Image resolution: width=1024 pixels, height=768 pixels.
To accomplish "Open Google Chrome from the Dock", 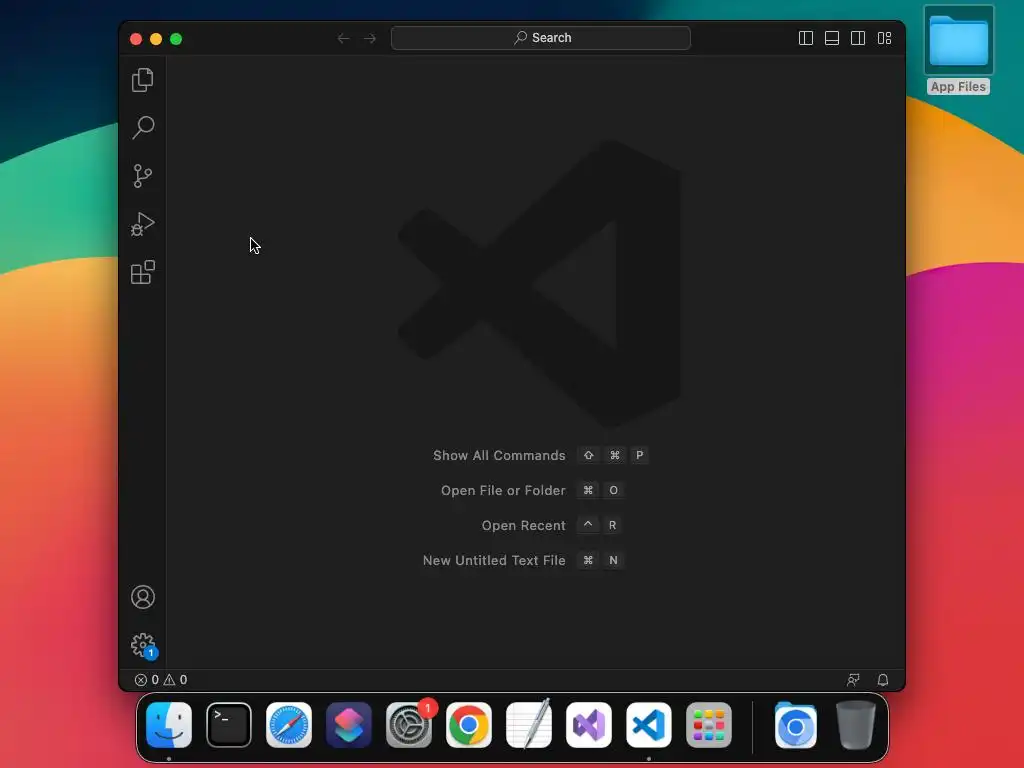I will coord(469,725).
